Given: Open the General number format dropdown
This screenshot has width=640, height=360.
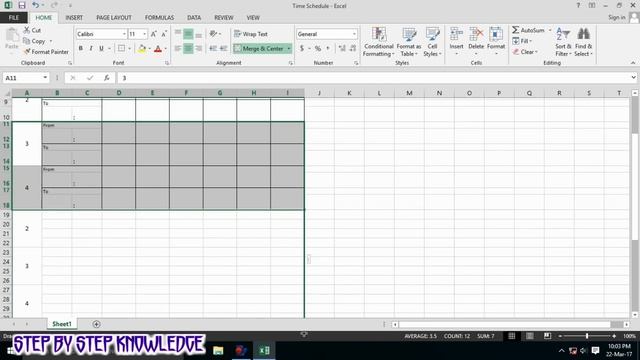Looking at the screenshot, I should click(x=354, y=34).
